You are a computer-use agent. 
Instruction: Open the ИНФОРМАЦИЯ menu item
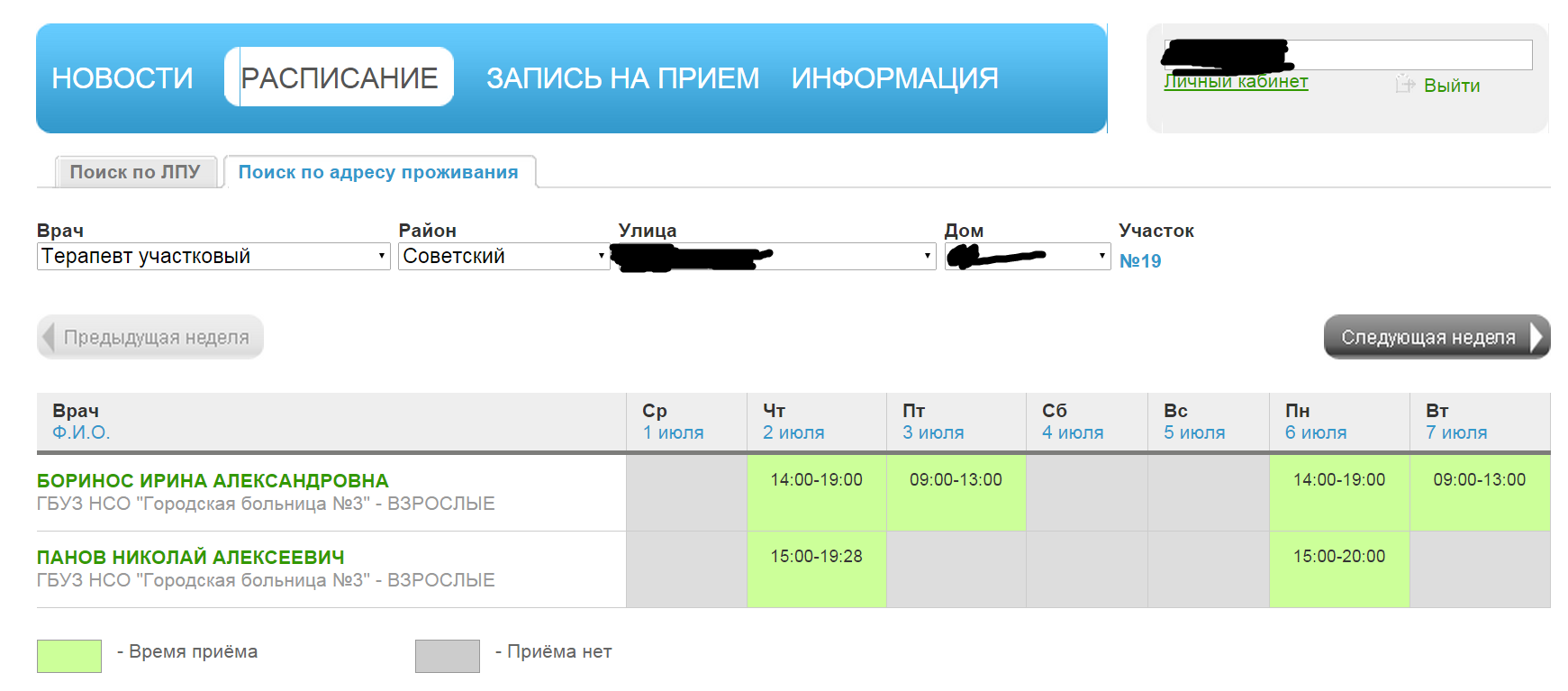click(894, 78)
